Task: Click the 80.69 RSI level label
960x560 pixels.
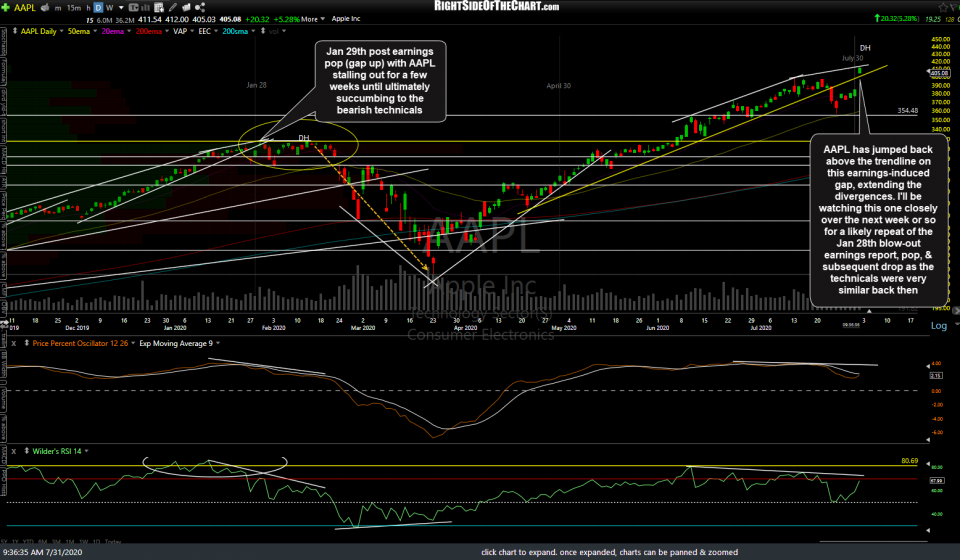Action: point(909,461)
